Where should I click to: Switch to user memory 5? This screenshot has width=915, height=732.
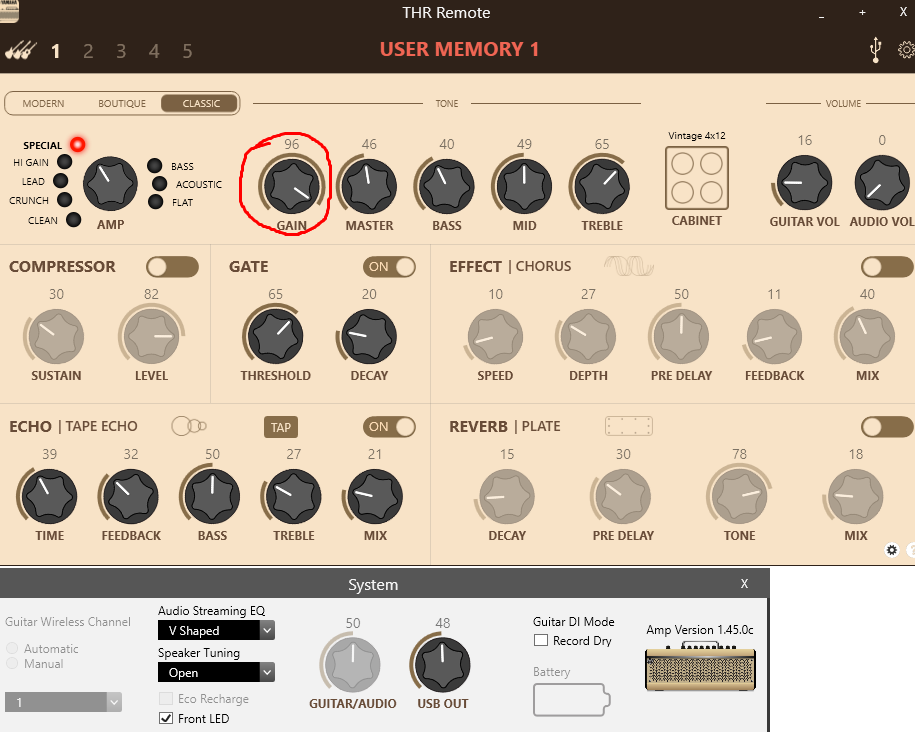187,51
